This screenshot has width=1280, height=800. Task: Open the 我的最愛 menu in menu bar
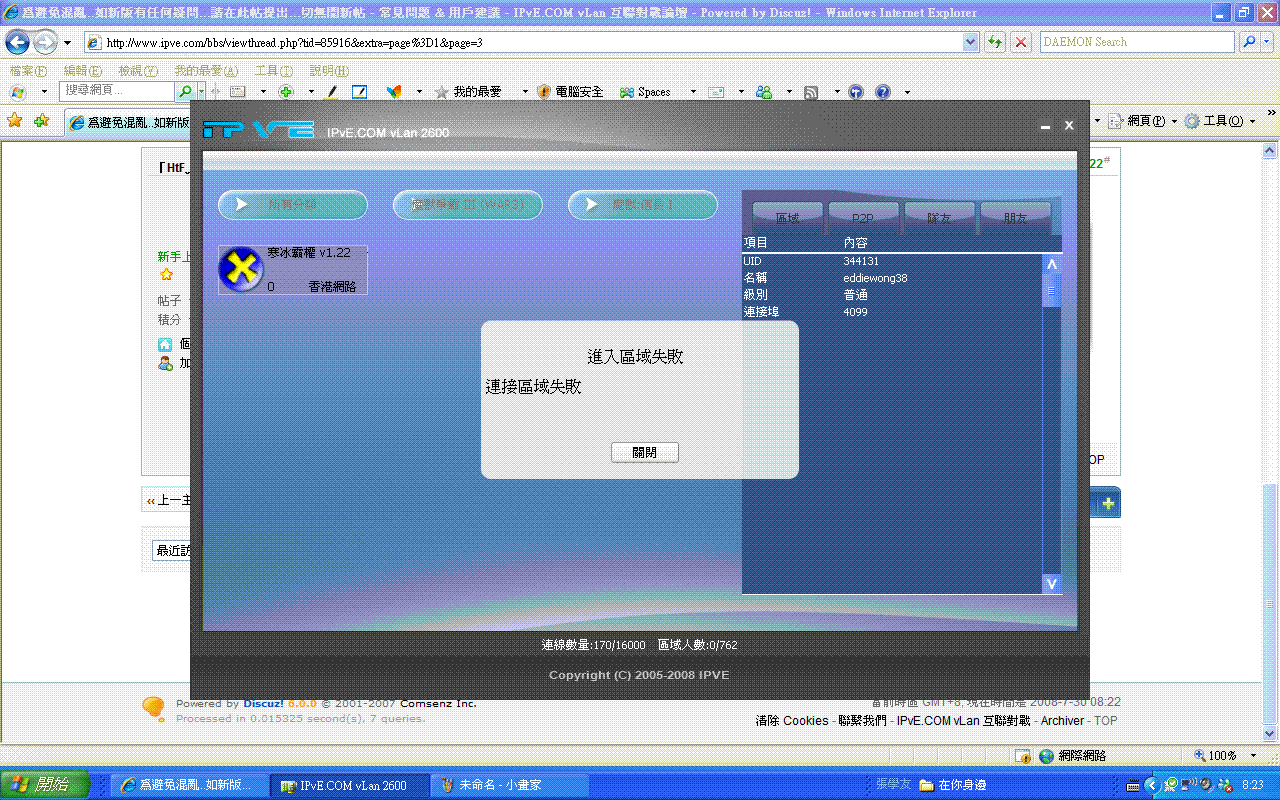pos(206,71)
